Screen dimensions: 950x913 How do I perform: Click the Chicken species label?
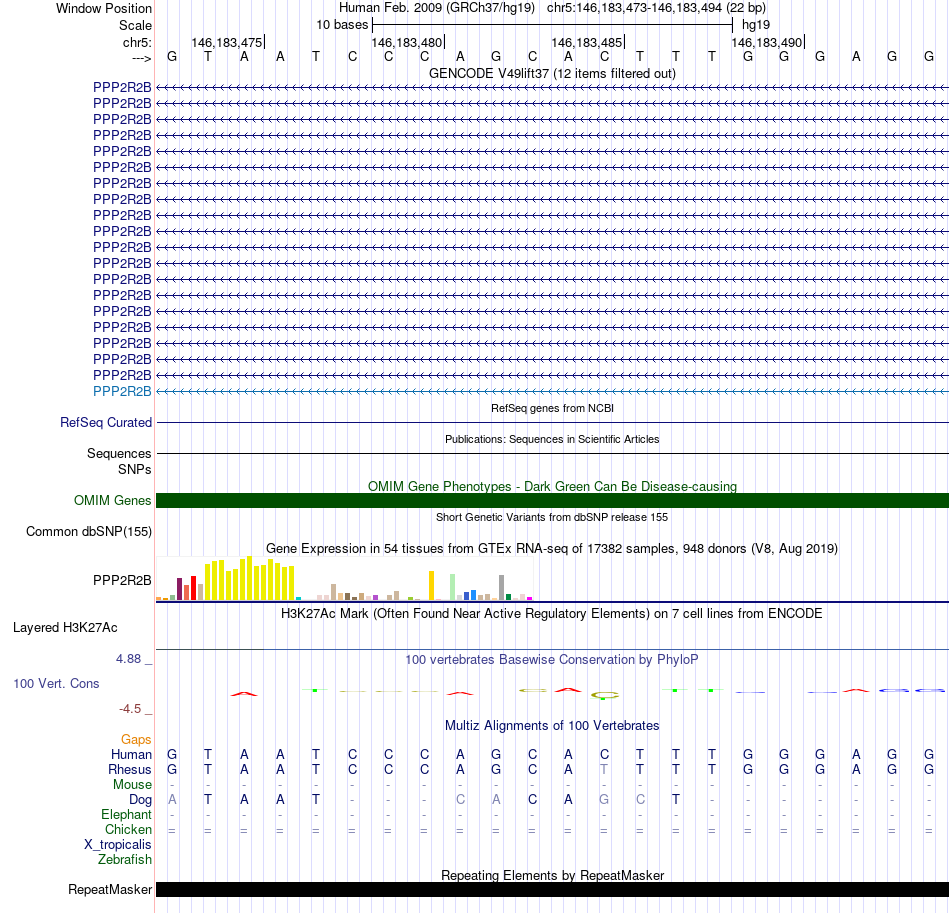(128, 829)
